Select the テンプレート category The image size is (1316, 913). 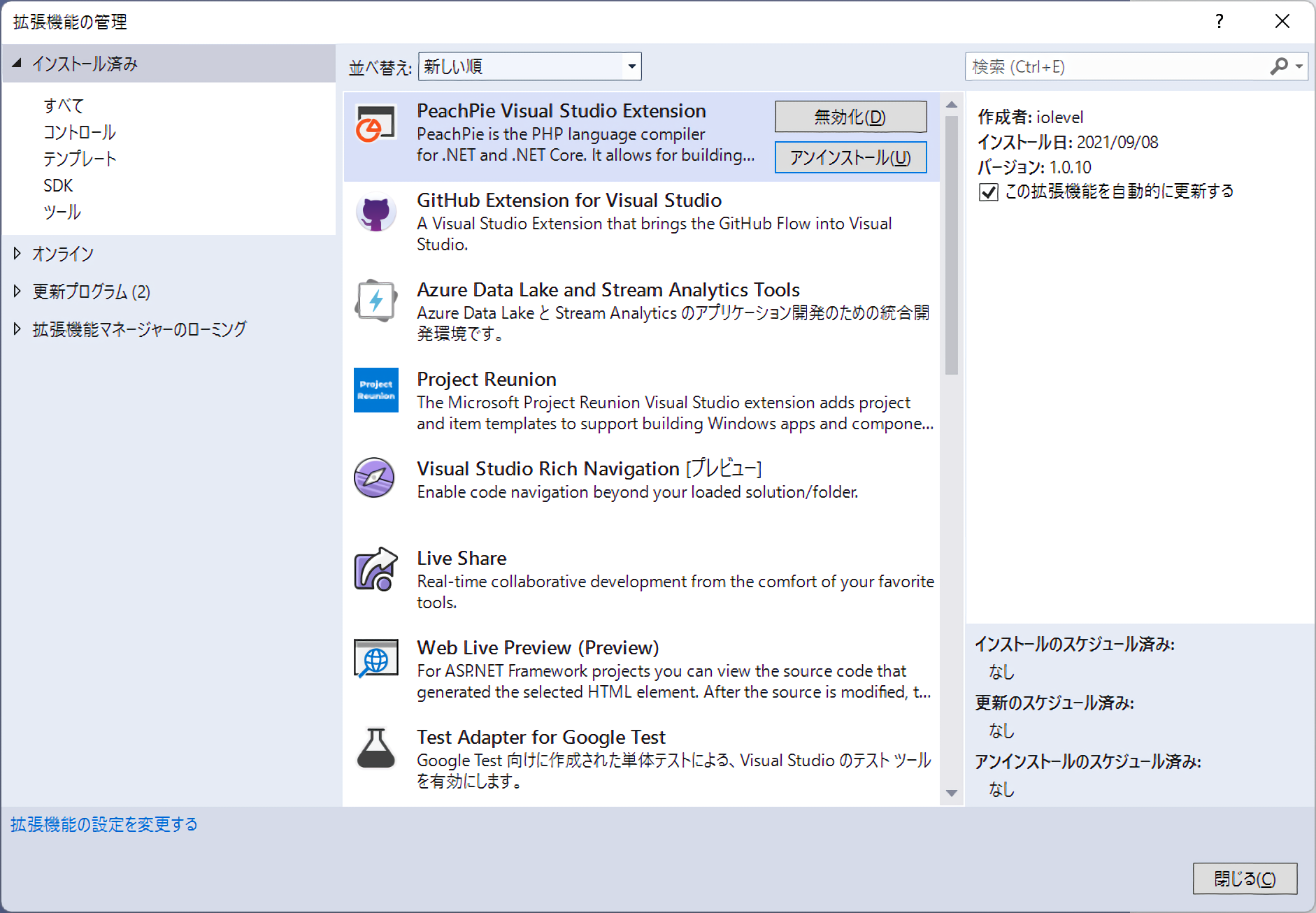[x=80, y=159]
